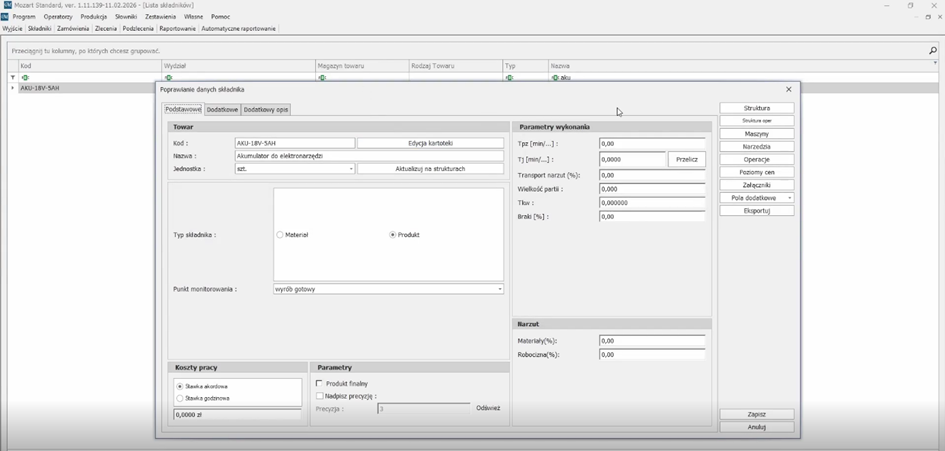Enable the Produkt finalny checkbox

pos(319,383)
